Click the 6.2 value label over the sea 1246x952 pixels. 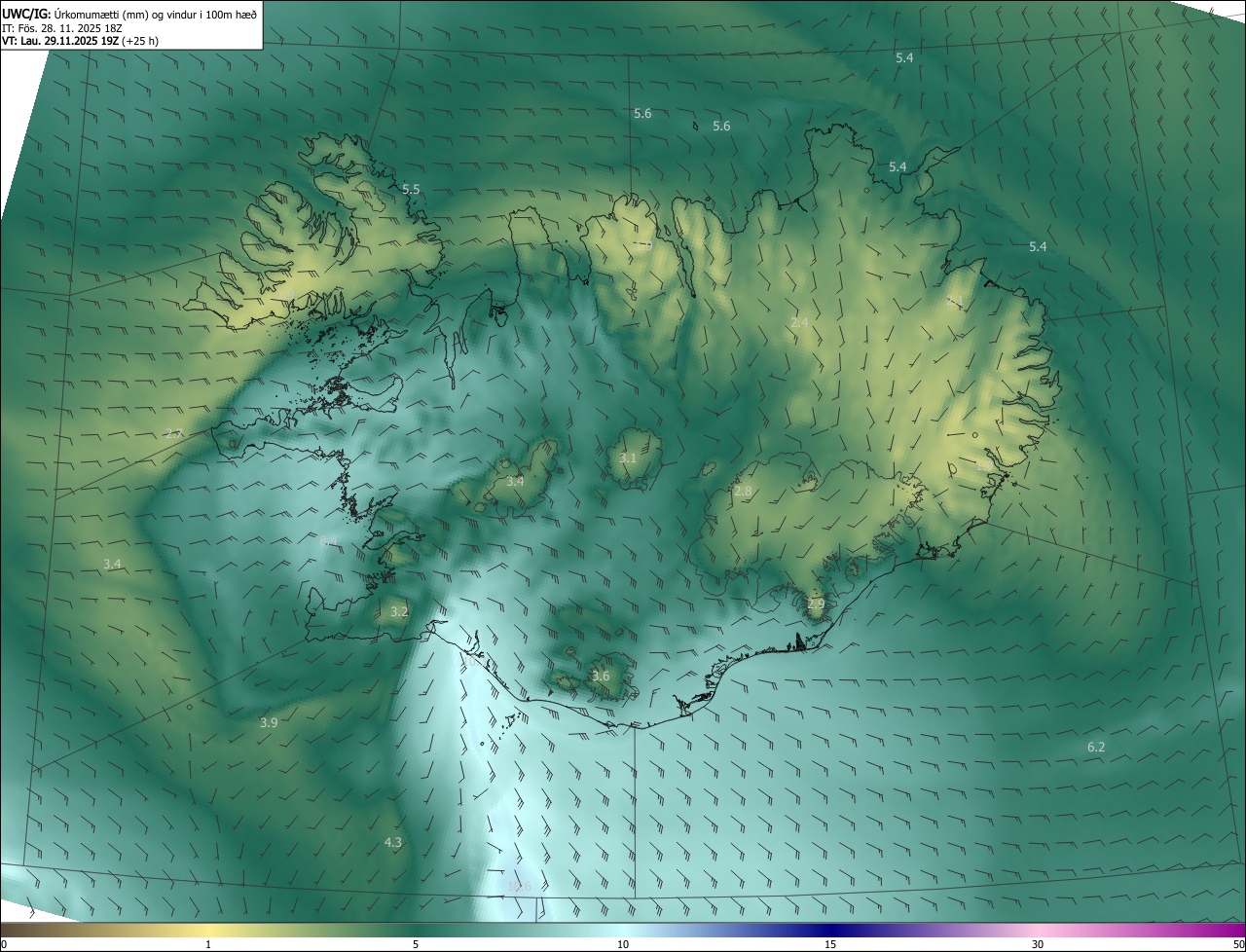(1096, 747)
